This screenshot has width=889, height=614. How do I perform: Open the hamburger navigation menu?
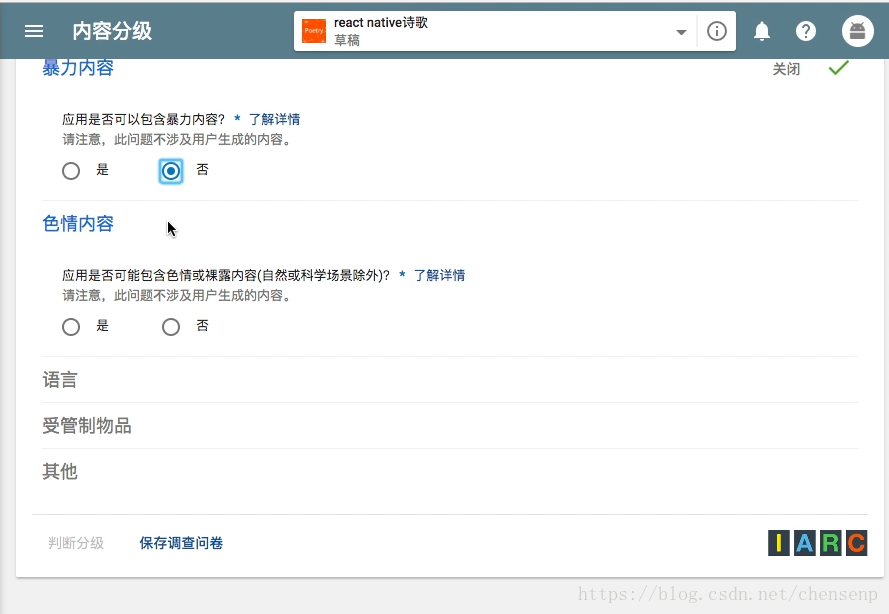34,31
